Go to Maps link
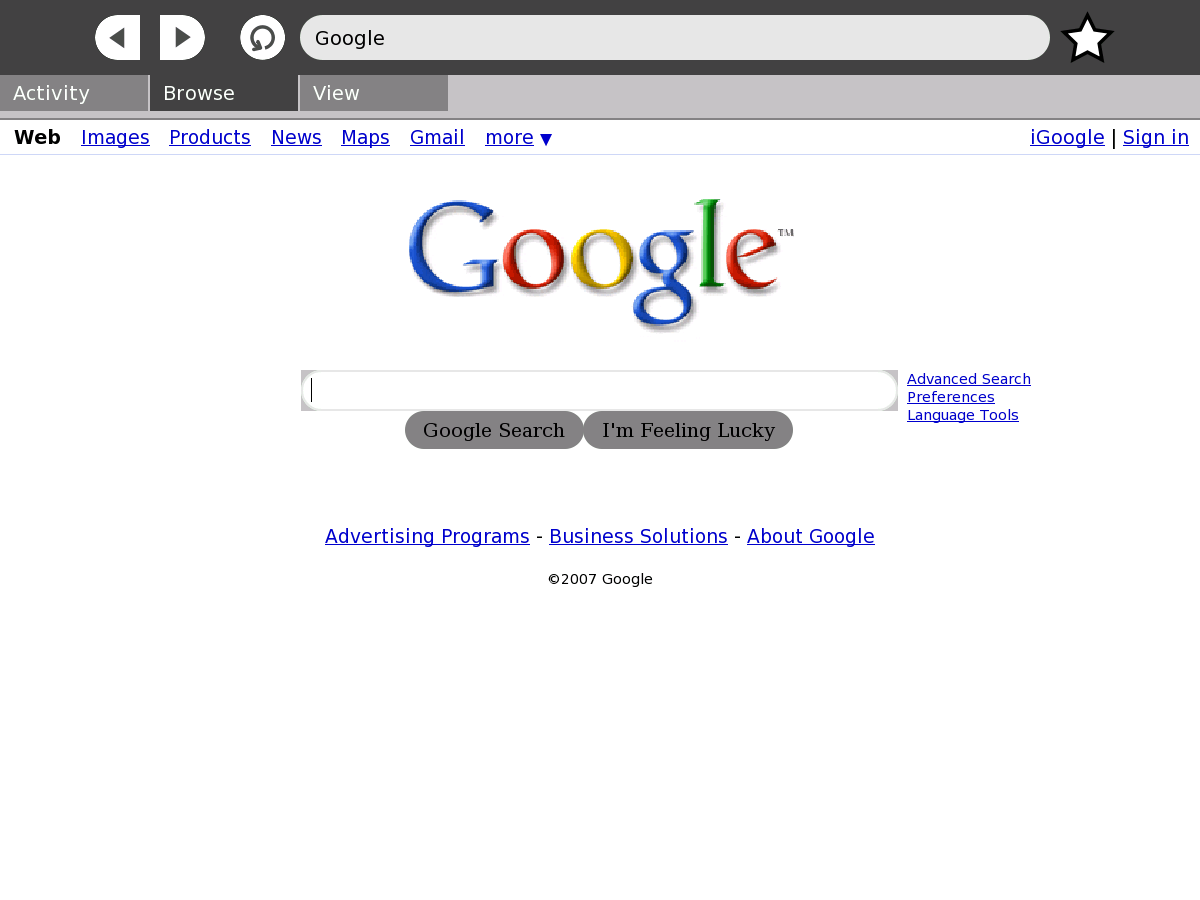Screen dimensions: 1200x900 tap(365, 137)
